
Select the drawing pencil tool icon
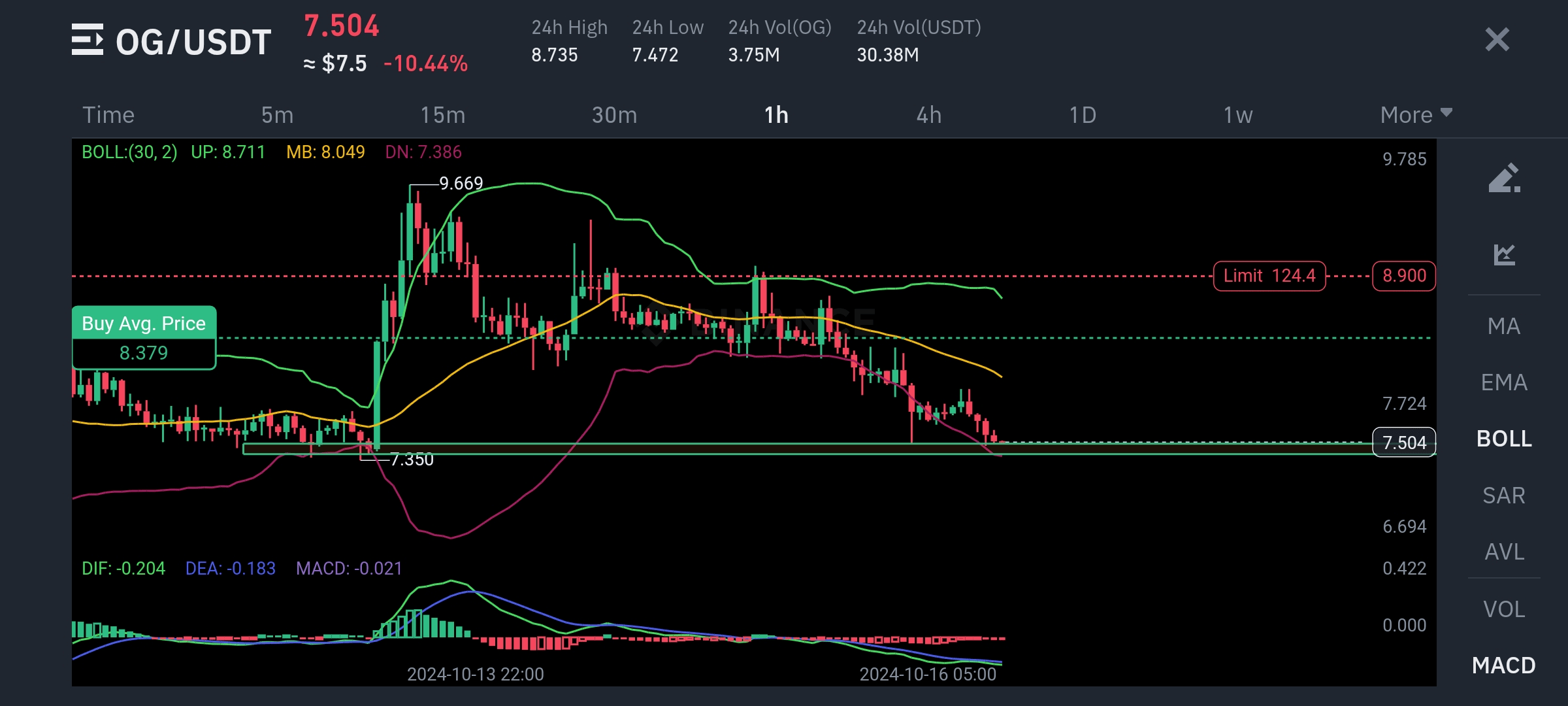click(1504, 178)
